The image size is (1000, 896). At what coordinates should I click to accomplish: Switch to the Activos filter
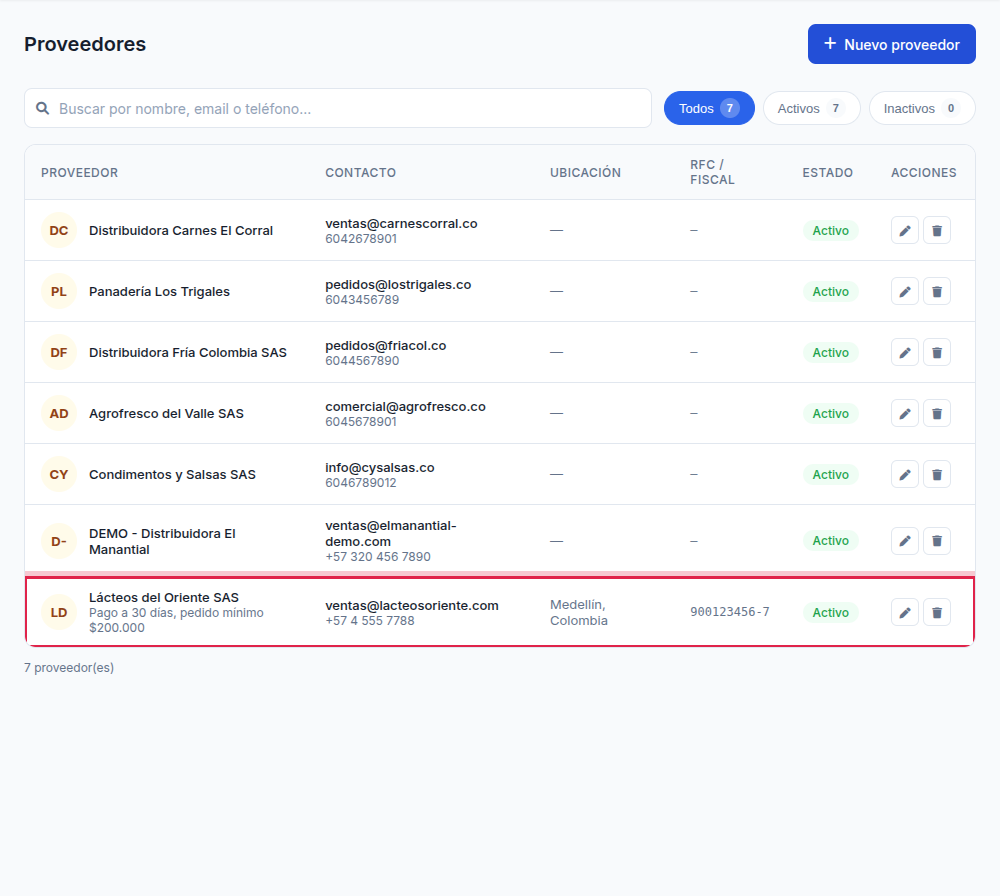coord(811,108)
